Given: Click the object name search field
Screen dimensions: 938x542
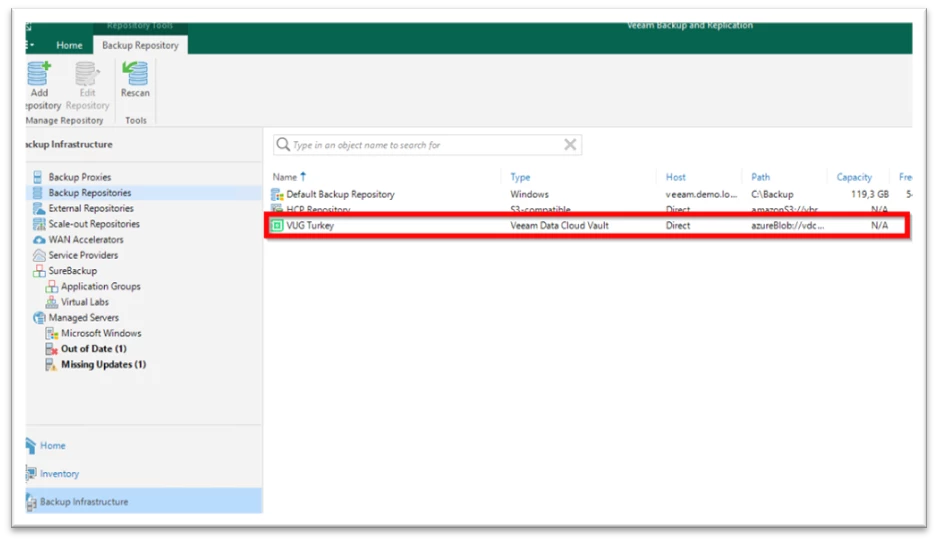Looking at the screenshot, I should [x=426, y=145].
